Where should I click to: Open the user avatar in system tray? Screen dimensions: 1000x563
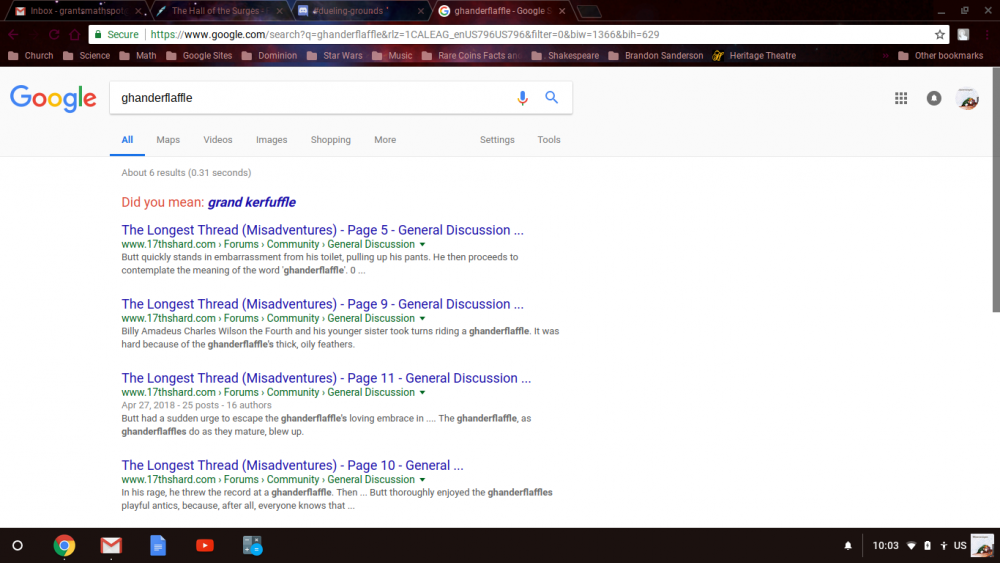pos(982,546)
